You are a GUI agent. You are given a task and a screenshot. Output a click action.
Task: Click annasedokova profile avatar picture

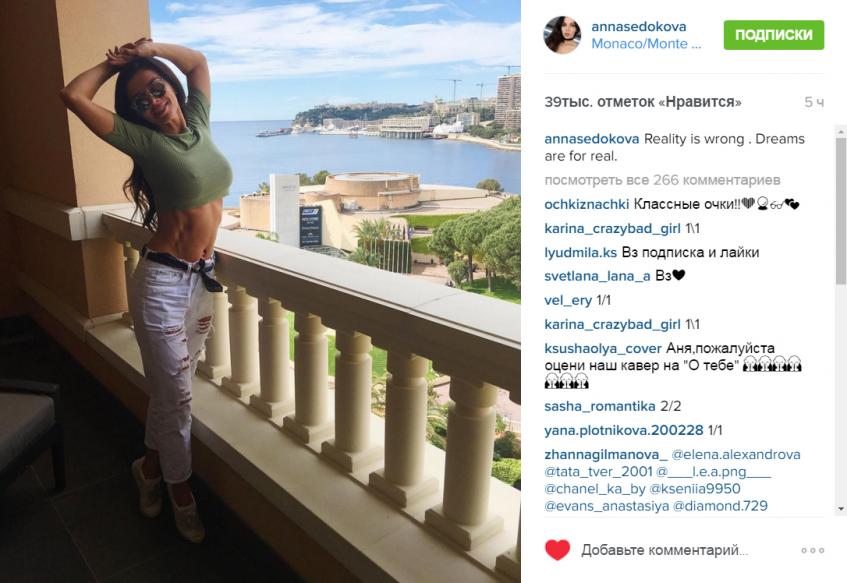click(x=562, y=35)
